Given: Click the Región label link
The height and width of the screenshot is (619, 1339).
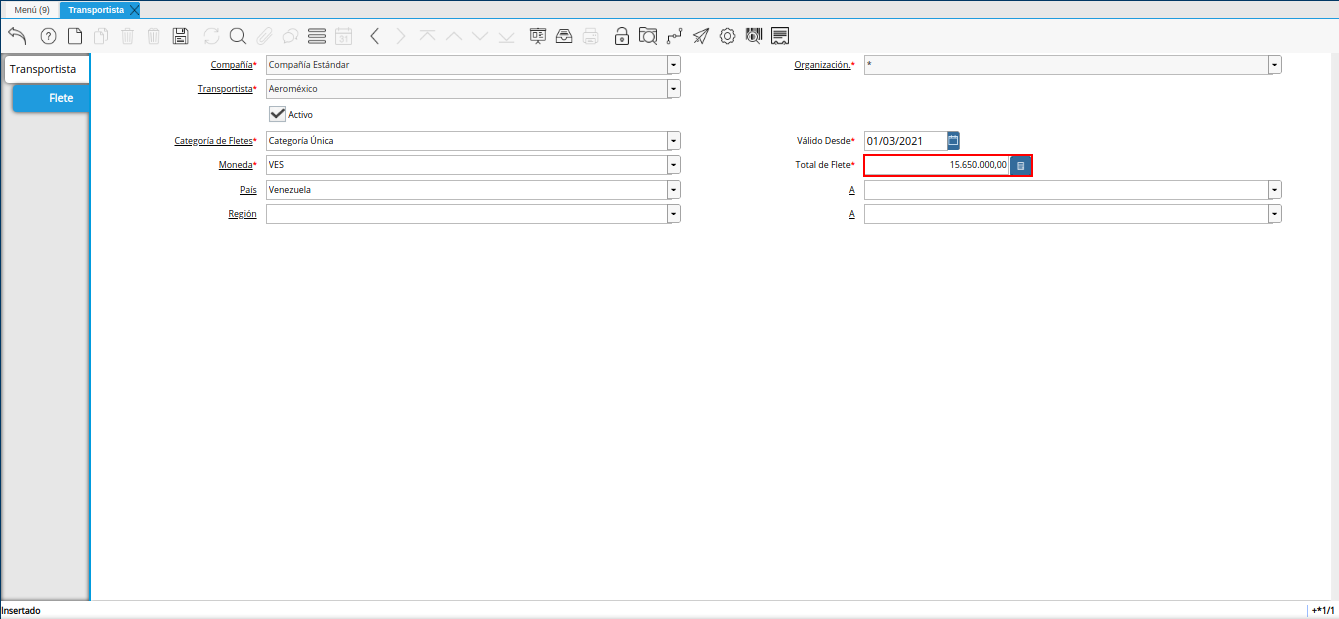Looking at the screenshot, I should (x=242, y=214).
